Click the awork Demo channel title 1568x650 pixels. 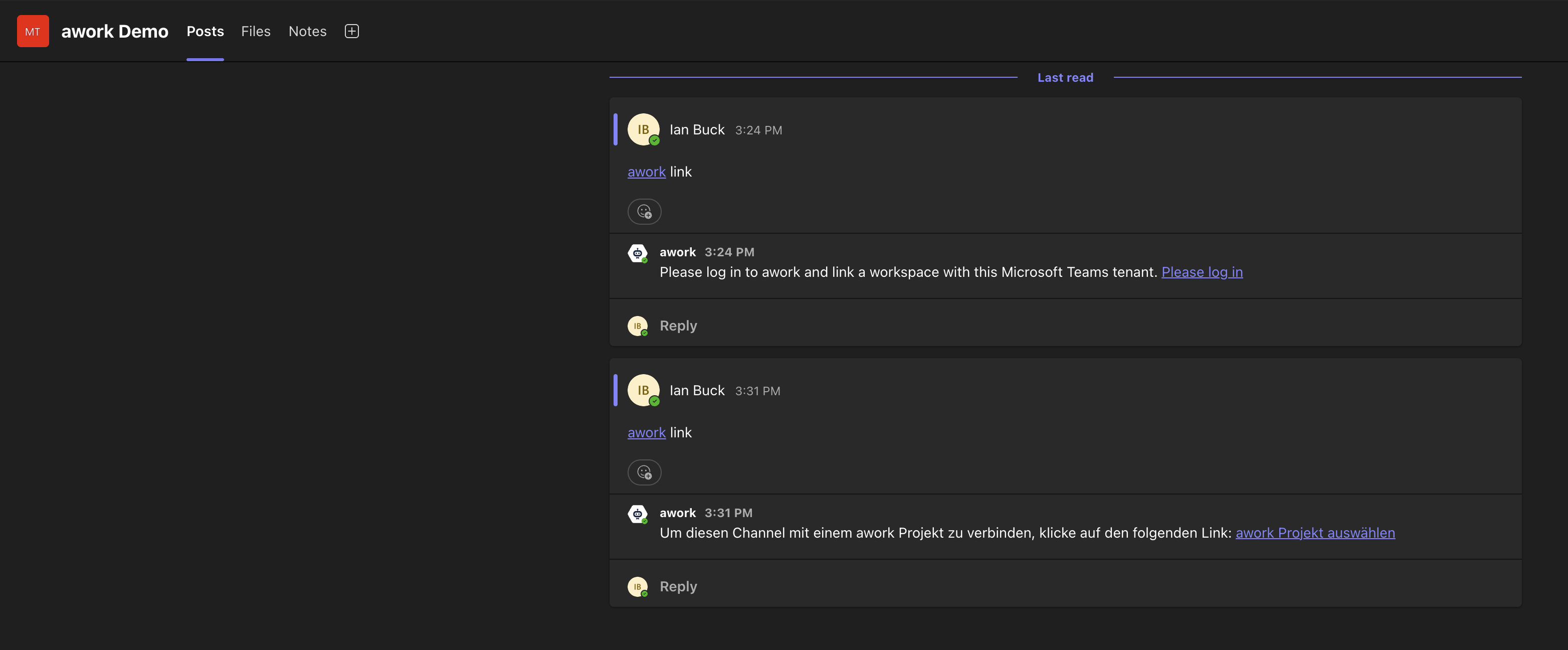114,31
